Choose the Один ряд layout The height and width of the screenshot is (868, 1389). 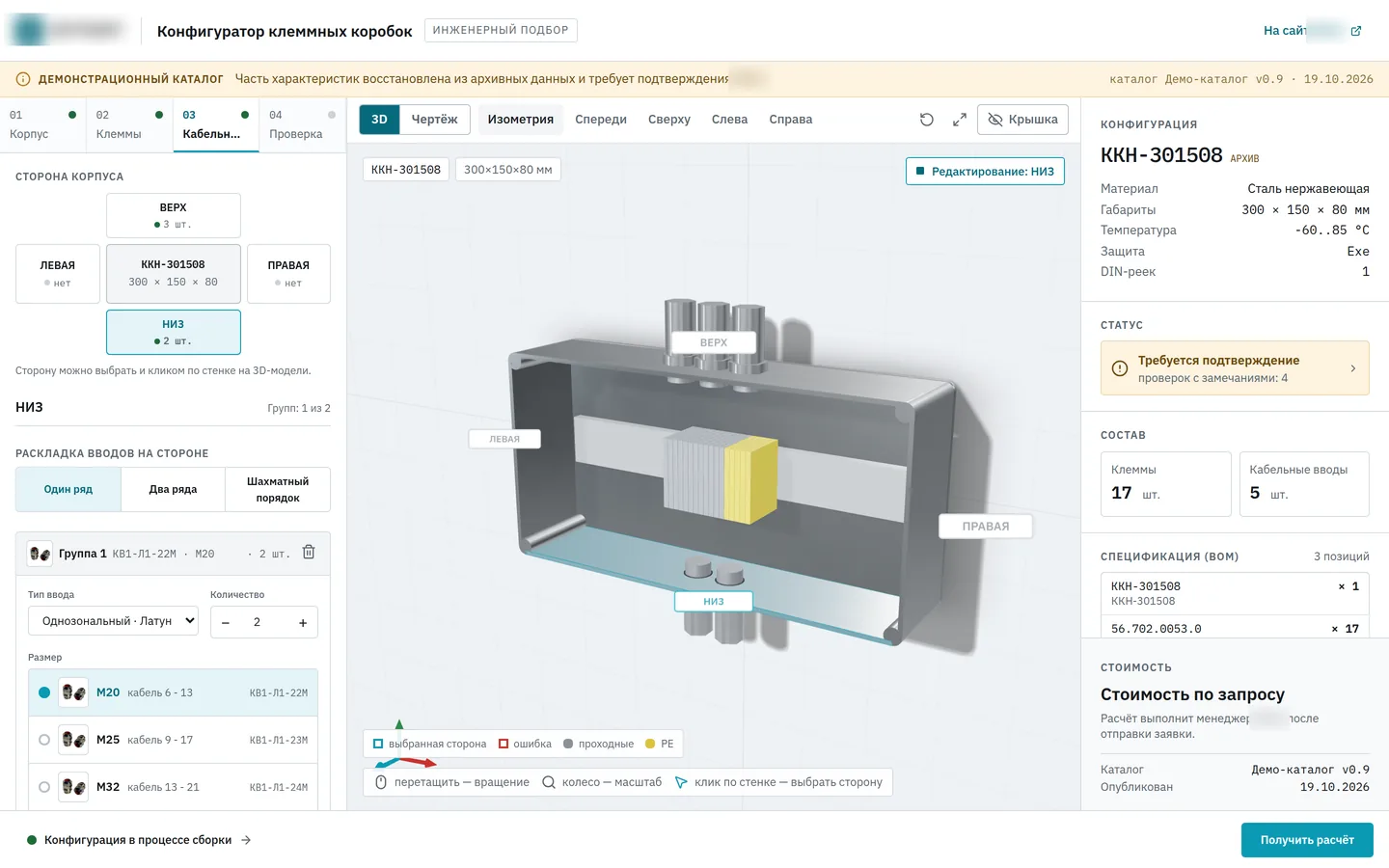68,490
